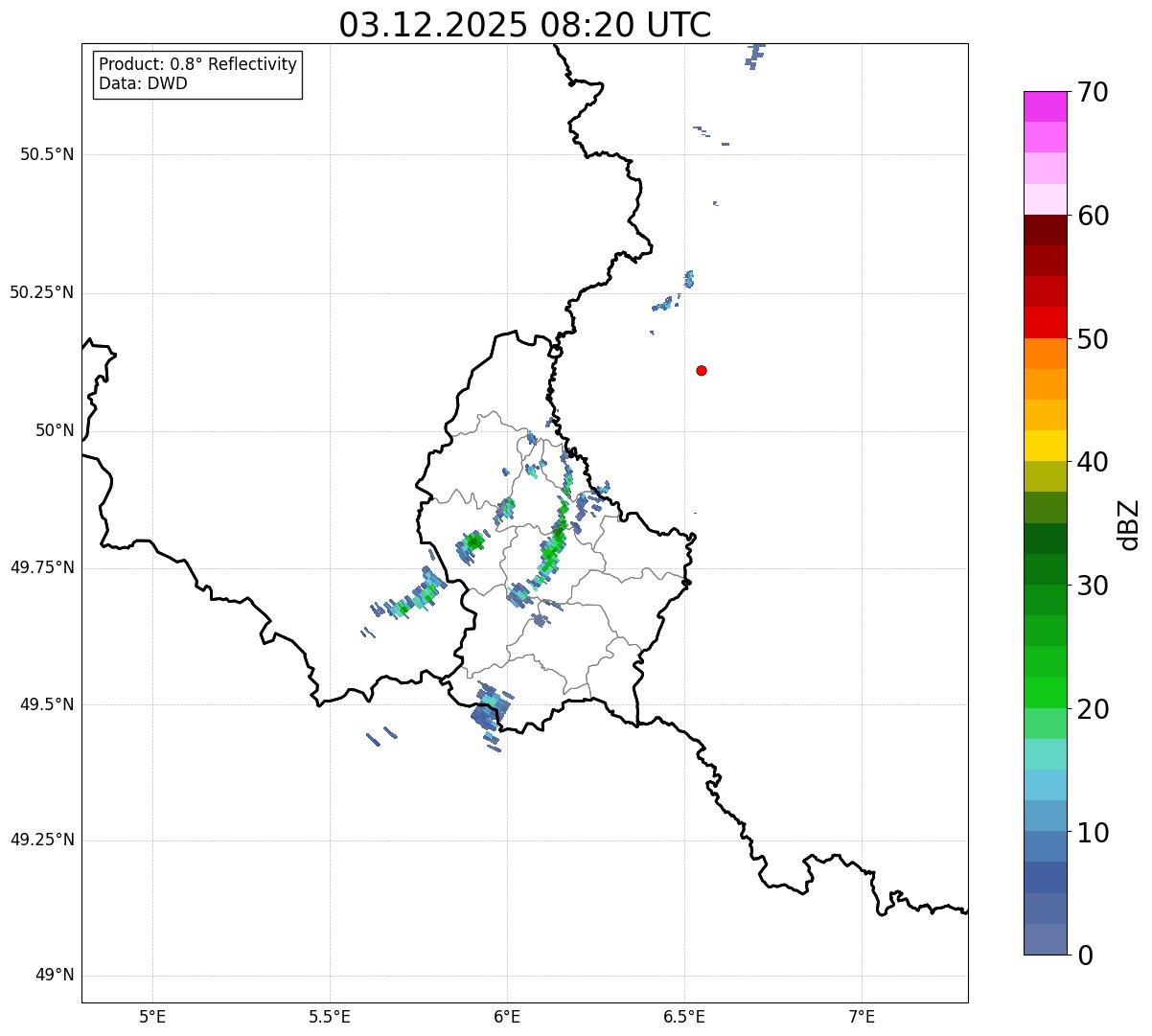Click the 7°E longitude label
The width and height of the screenshot is (1152, 1036).
(862, 1016)
